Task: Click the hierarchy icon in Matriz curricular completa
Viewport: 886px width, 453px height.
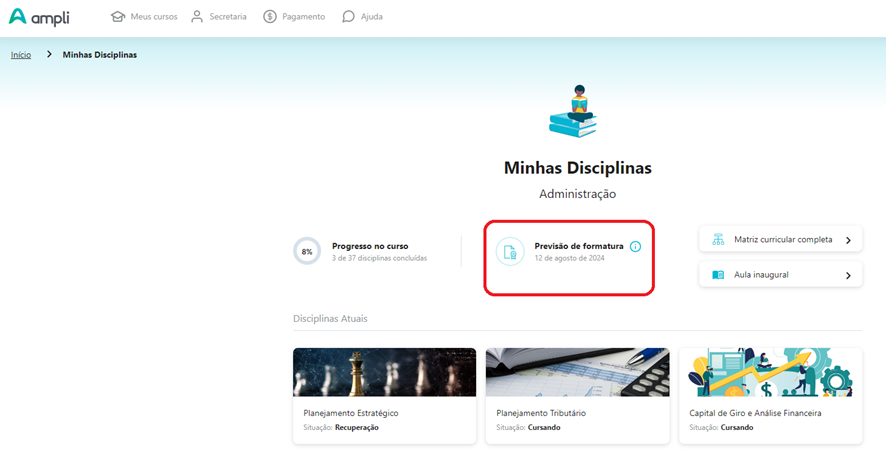Action: point(718,239)
